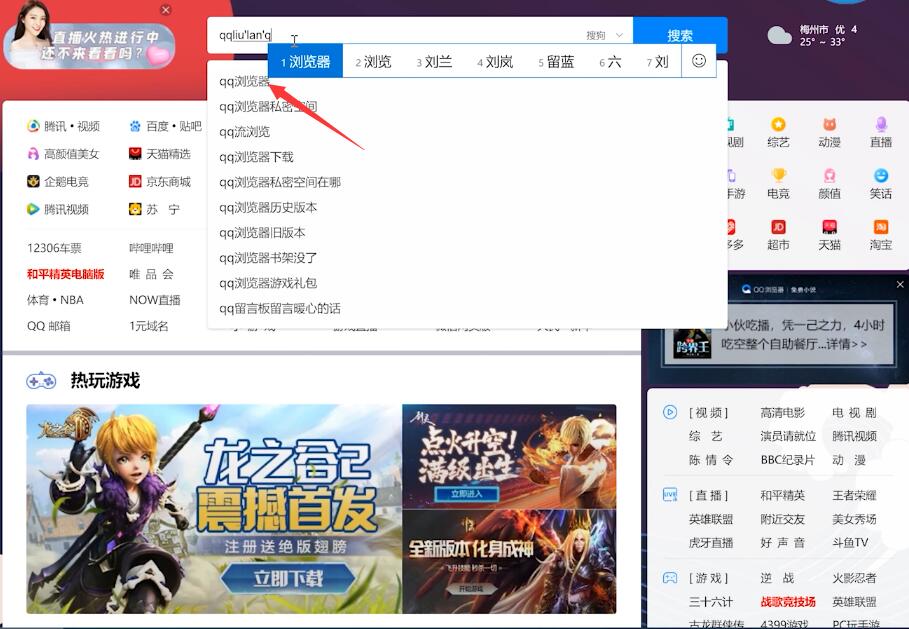Choose suggestion qq留言板留言暖心的话
This screenshot has width=909, height=629.
tap(280, 308)
